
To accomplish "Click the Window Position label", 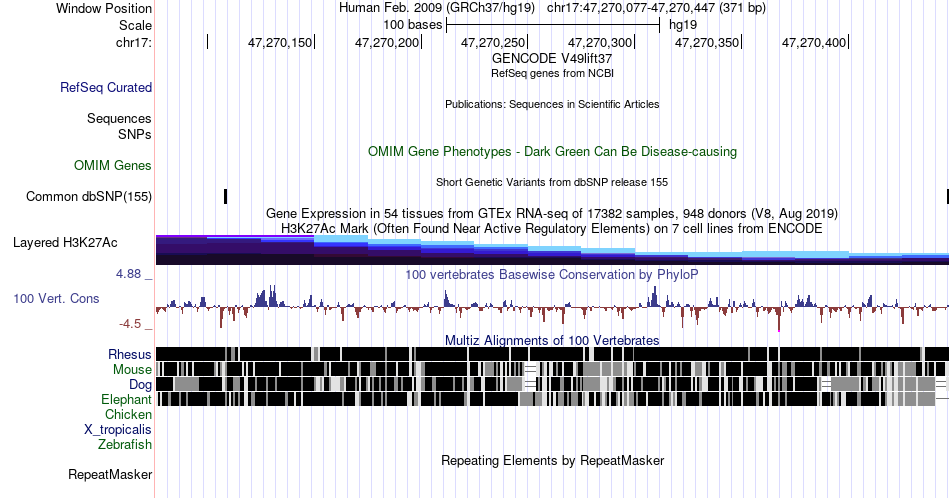I will pyautogui.click(x=104, y=8).
